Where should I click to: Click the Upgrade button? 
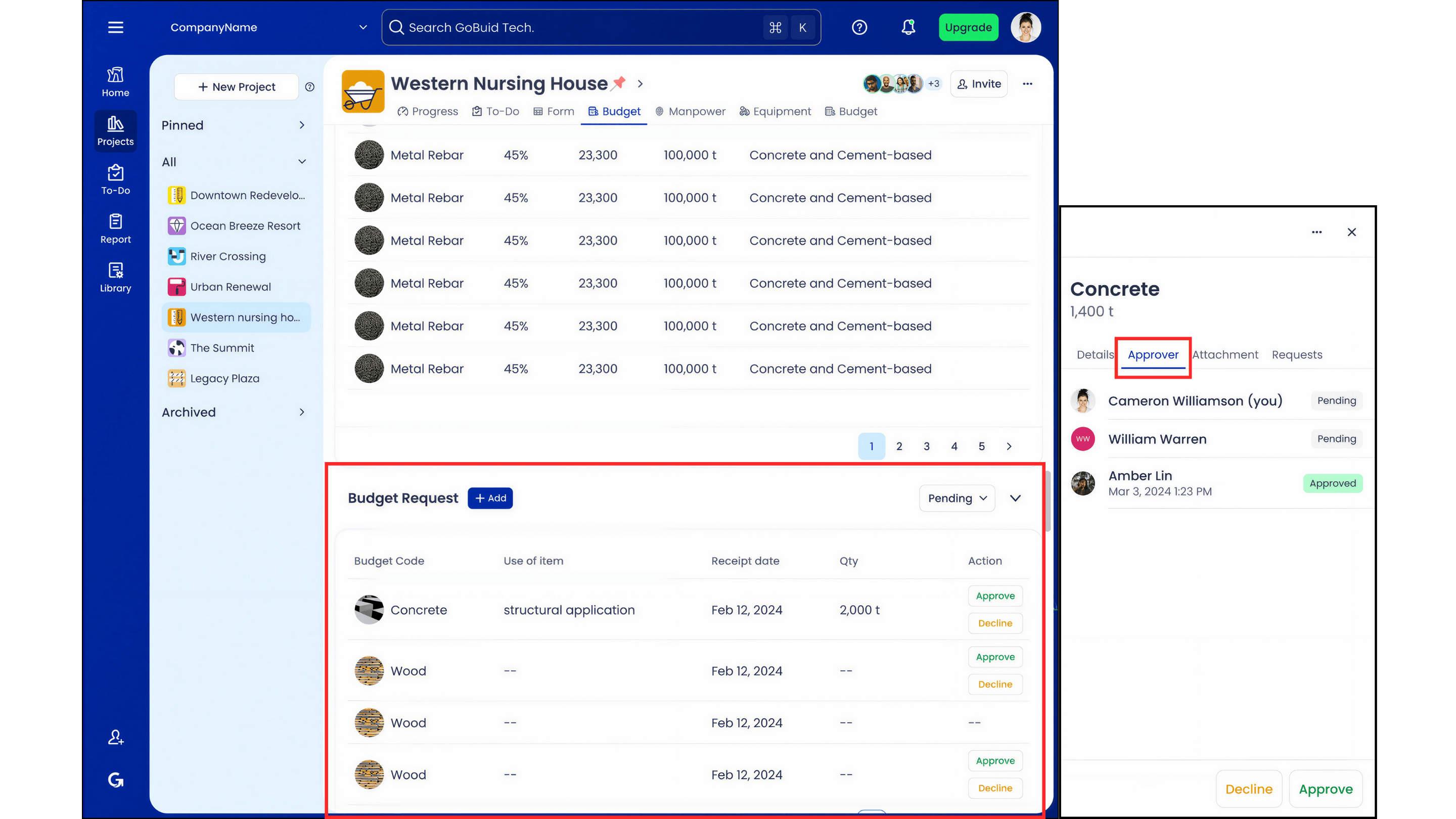(x=968, y=27)
